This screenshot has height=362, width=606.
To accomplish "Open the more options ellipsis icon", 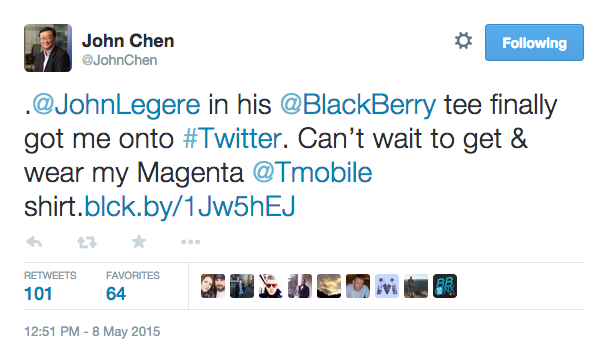I will click(x=191, y=242).
